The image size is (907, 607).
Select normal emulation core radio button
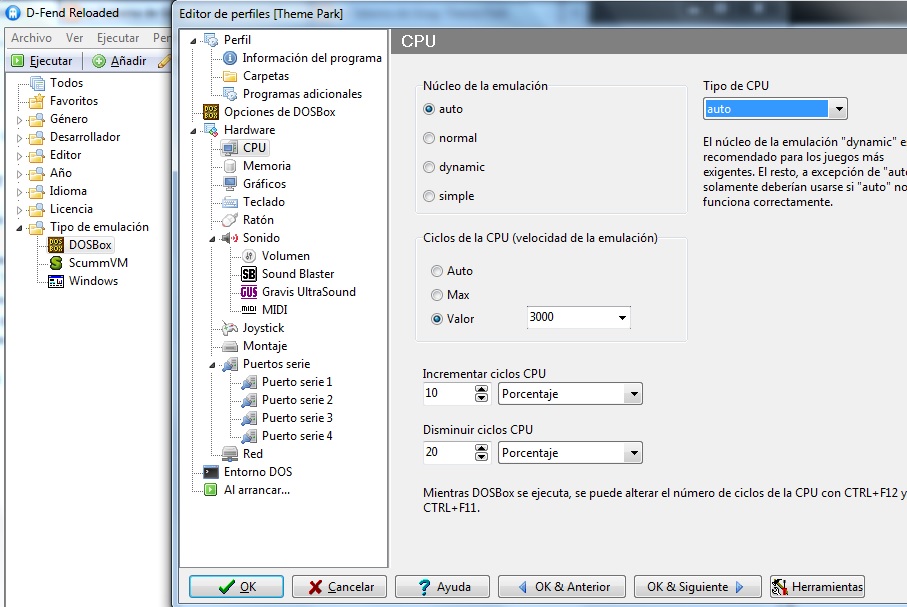[x=429, y=138]
